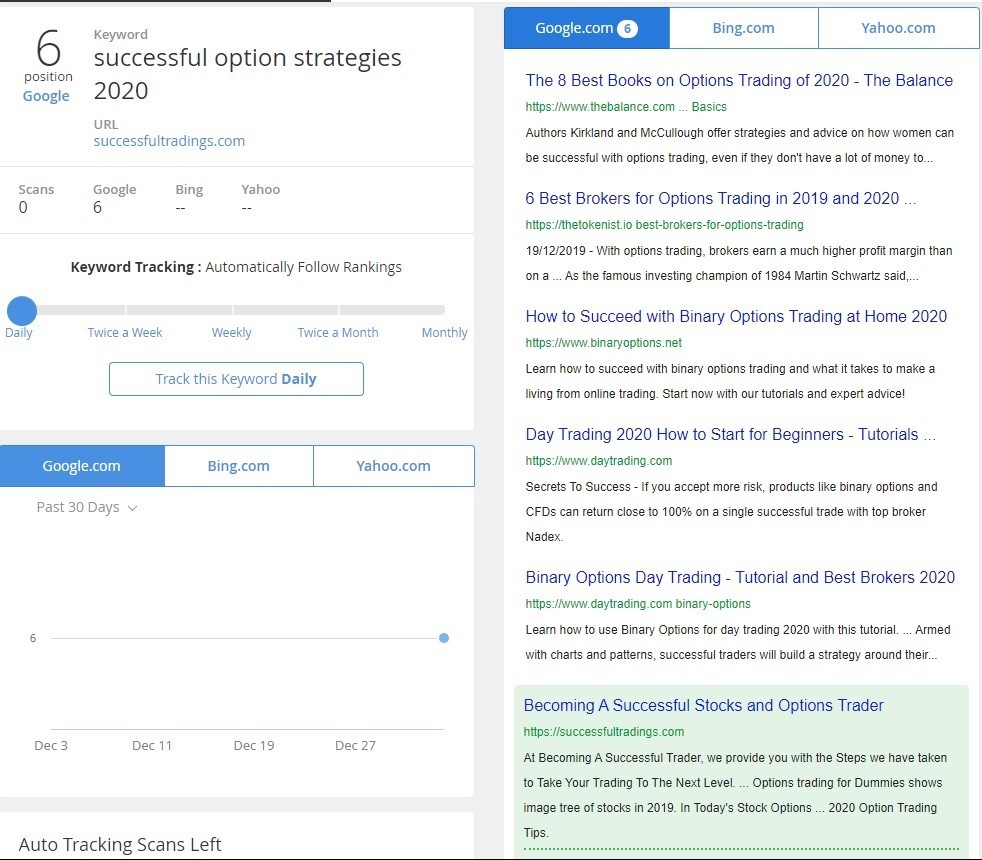Click the Google rank value '6' in stats row
Image resolution: width=982 pixels, height=860 pixels.
[97, 207]
